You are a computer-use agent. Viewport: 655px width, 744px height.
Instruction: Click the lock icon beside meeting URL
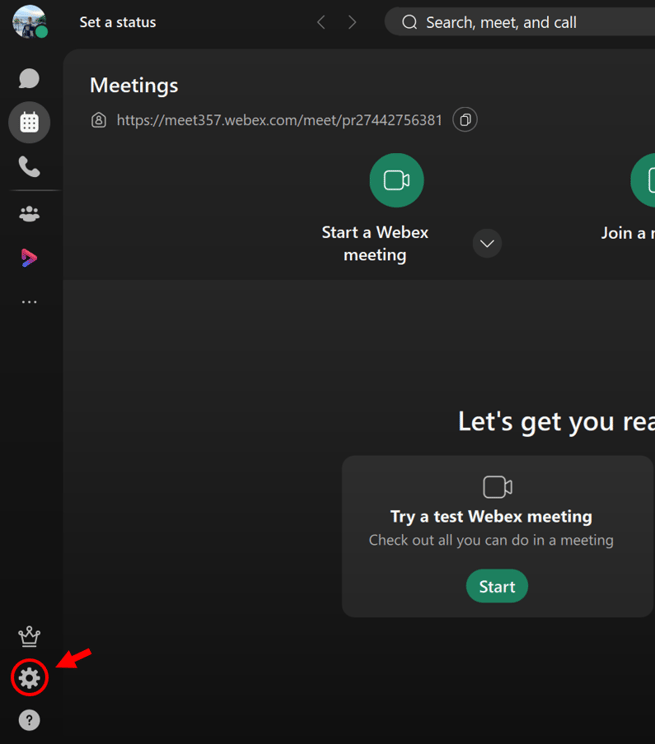[98, 120]
